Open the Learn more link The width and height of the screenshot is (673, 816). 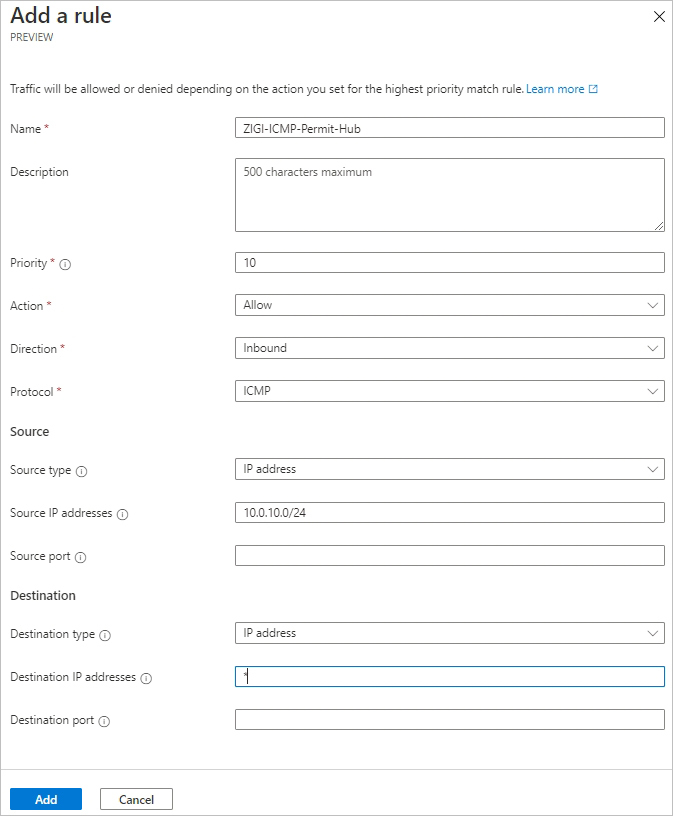(555, 89)
